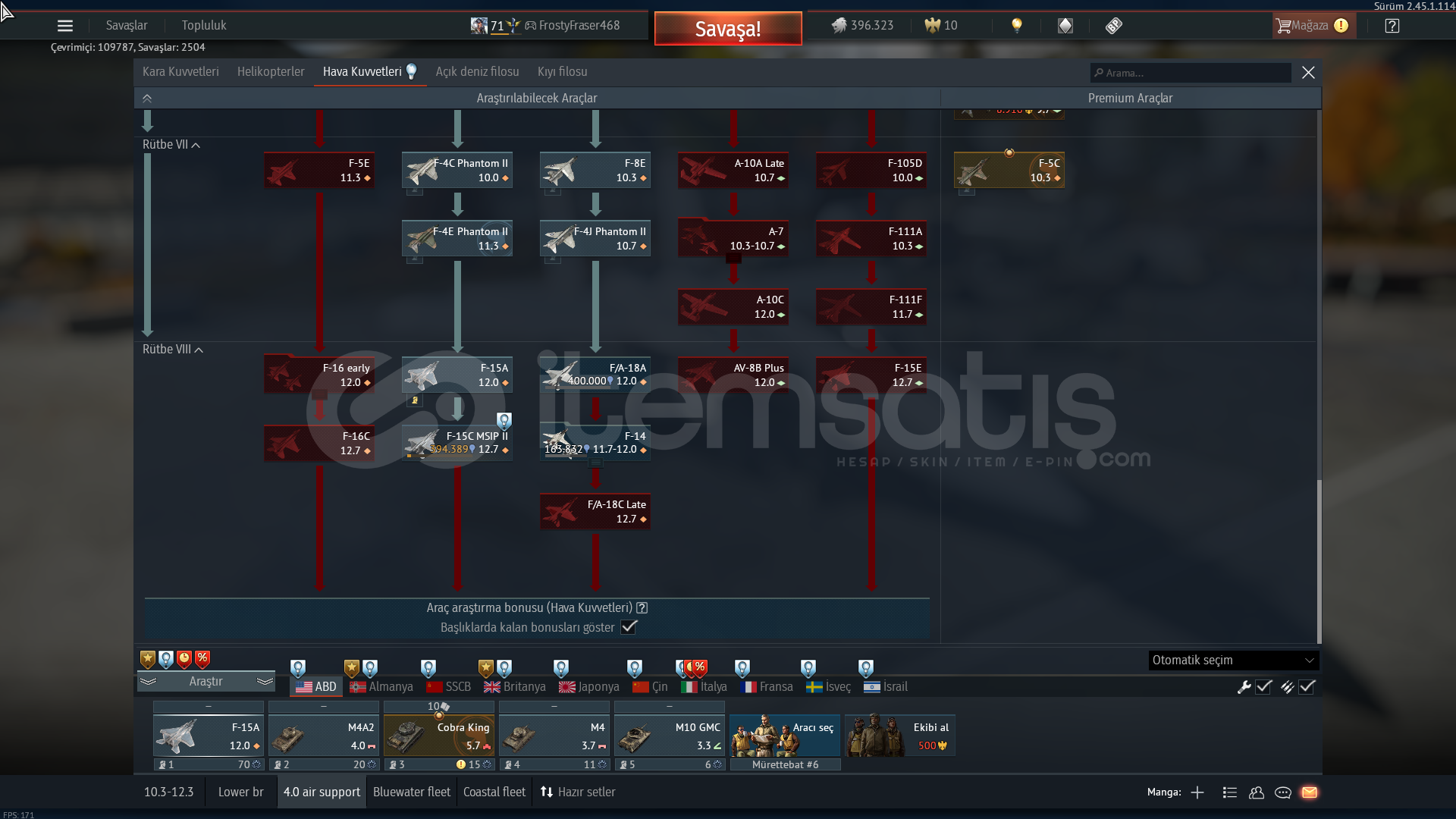Click Ekibi al recruit crew button
This screenshot has height=819, width=1456.
click(x=900, y=736)
